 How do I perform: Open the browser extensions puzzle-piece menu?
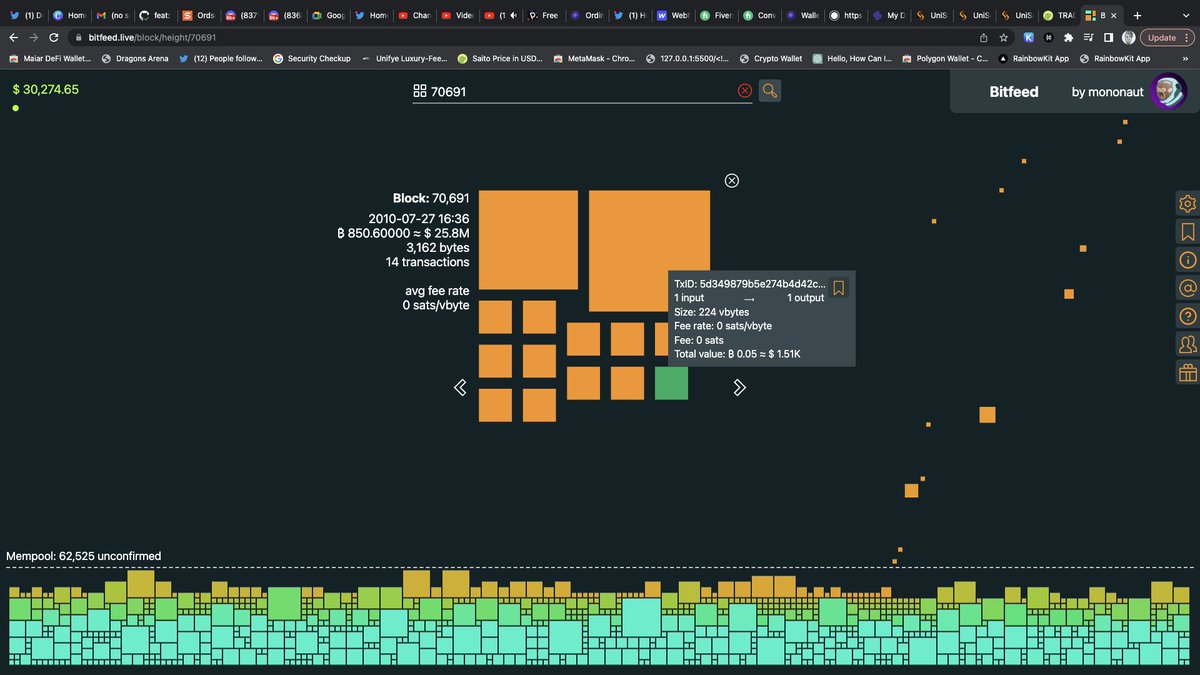[1069, 37]
